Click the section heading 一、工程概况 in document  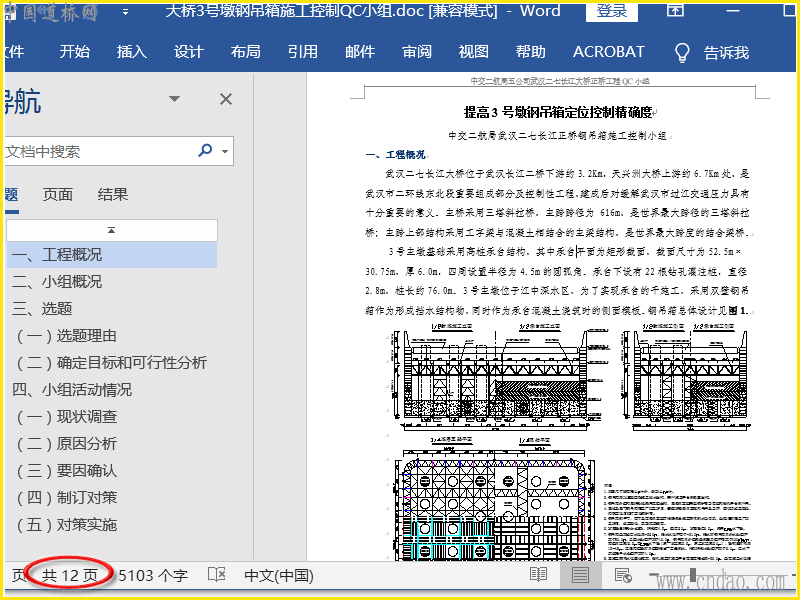[x=395, y=155]
